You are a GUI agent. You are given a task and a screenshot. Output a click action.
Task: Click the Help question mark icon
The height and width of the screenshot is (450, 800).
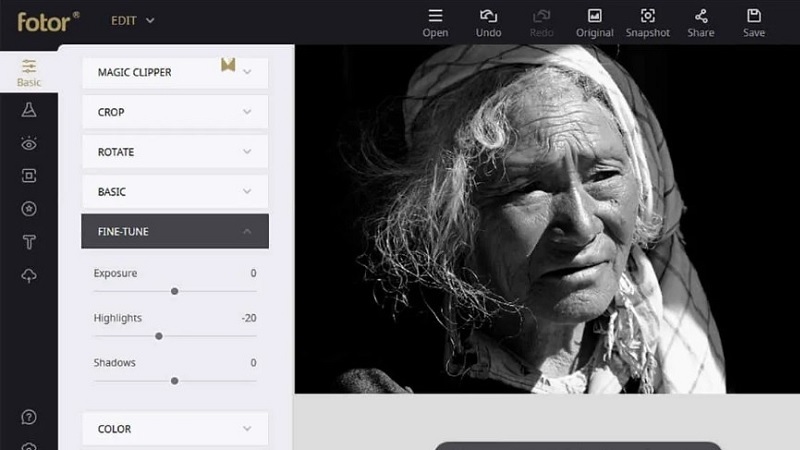[29, 416]
